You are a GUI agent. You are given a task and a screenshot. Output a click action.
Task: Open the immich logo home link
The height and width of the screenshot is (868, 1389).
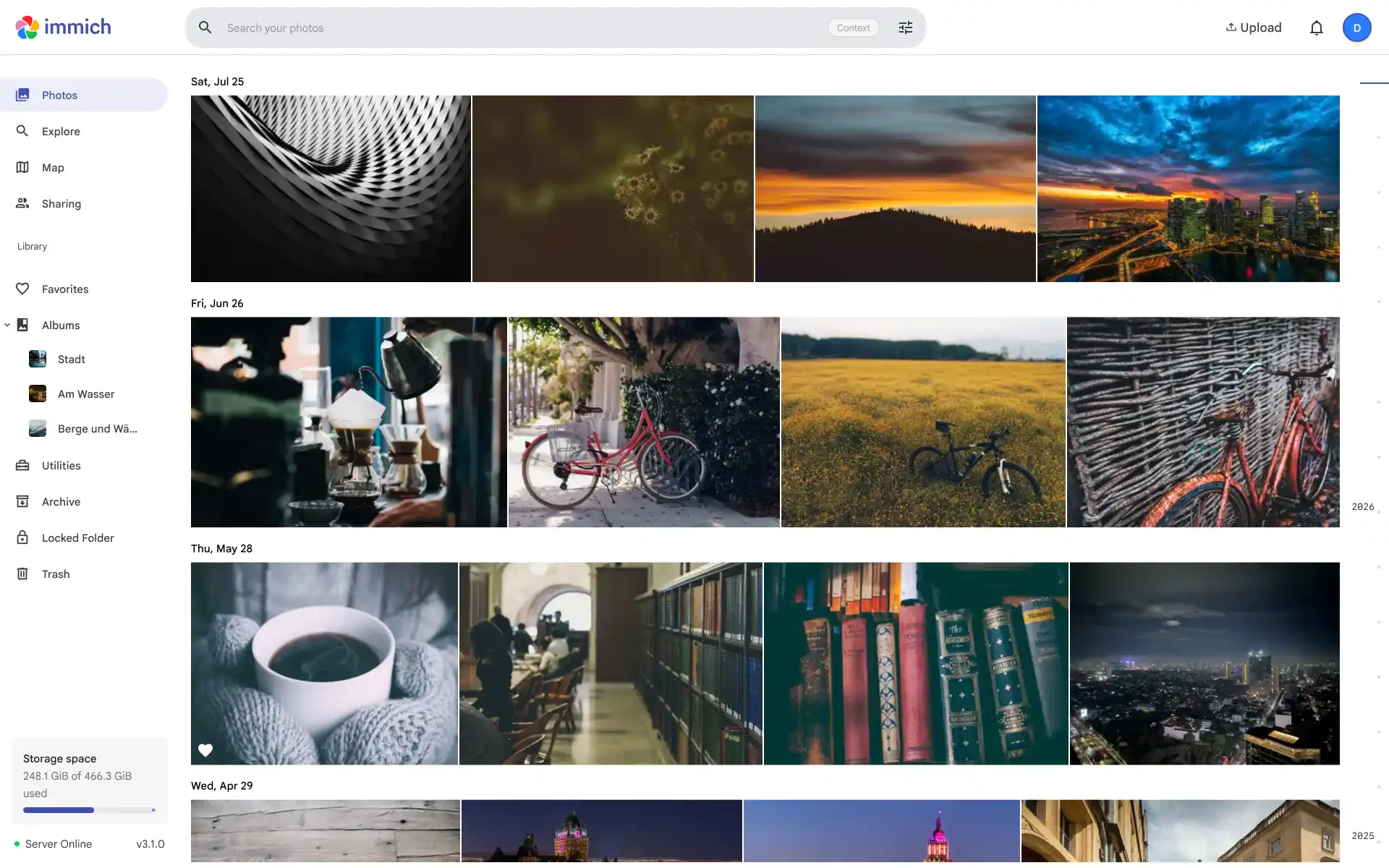click(64, 27)
